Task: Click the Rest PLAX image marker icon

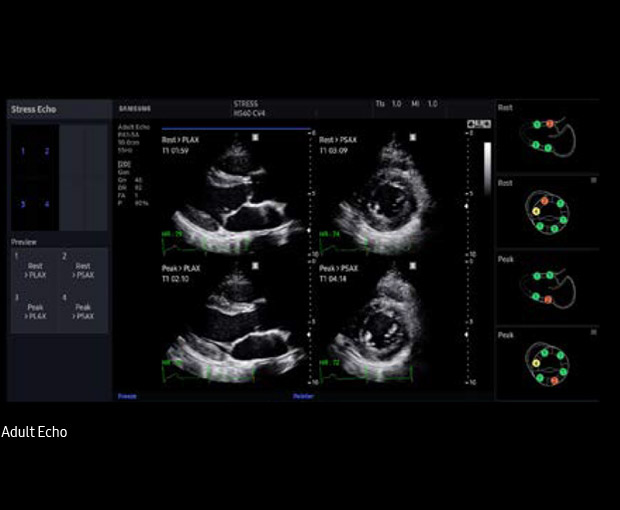Action: pyautogui.click(x=256, y=139)
